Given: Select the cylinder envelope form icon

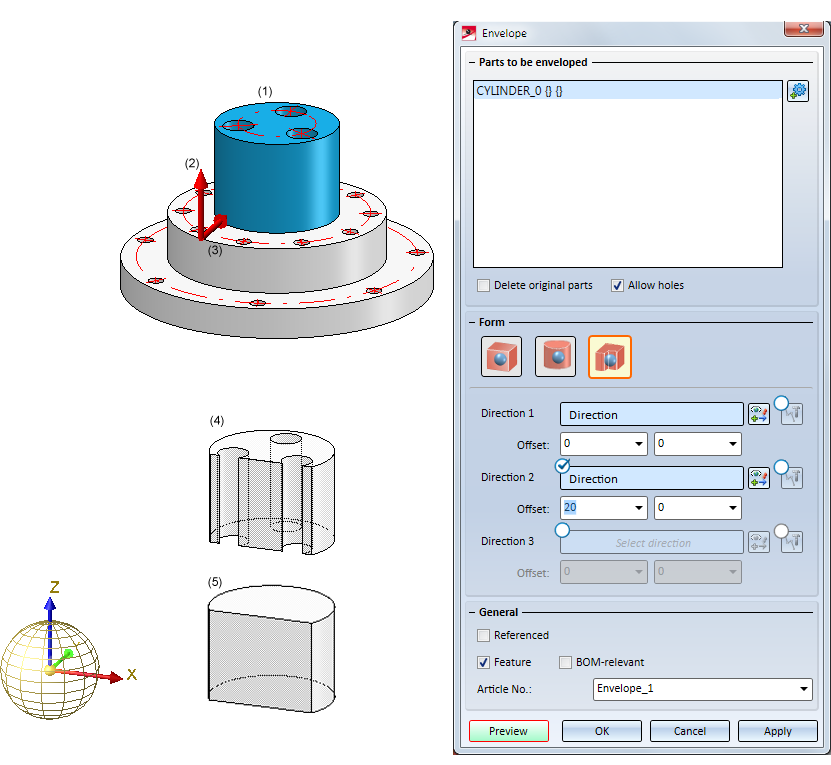Looking at the screenshot, I should tap(555, 357).
